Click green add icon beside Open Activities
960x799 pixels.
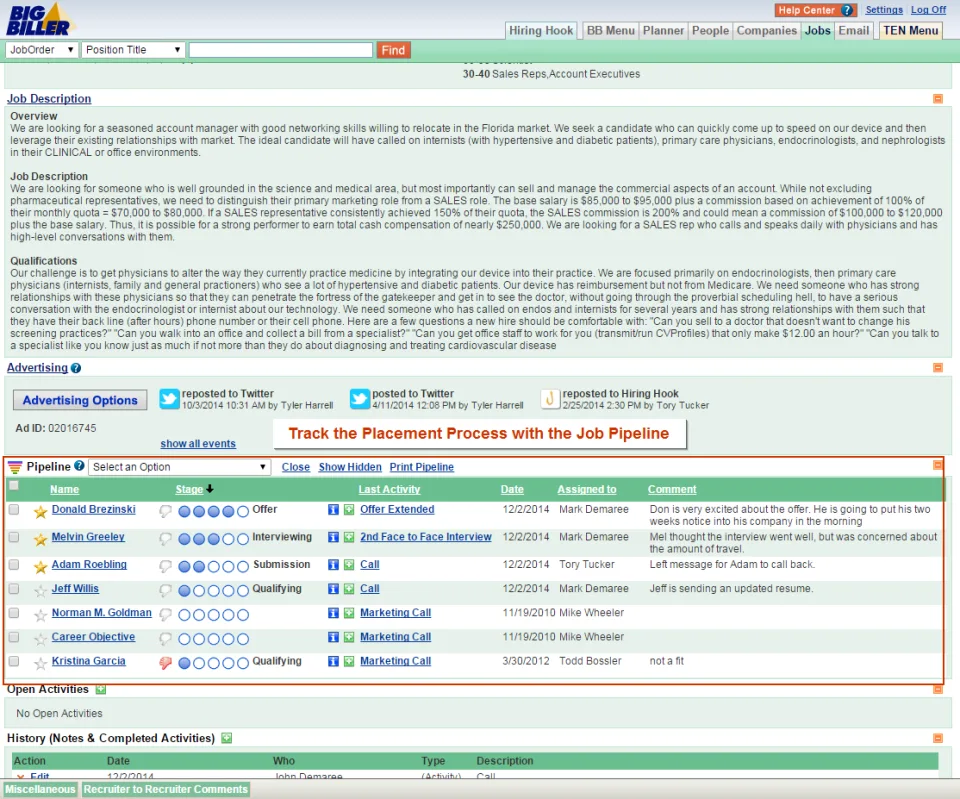(101, 689)
